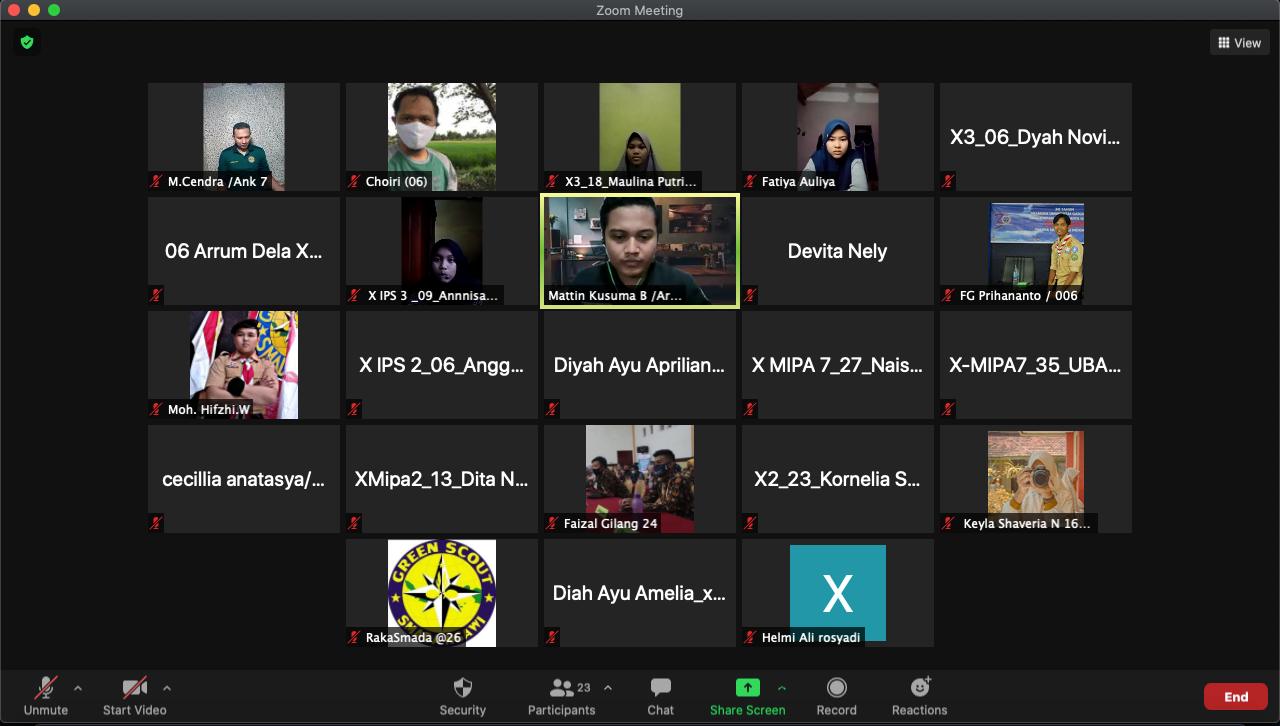Click the muted mic icon on XMipa2_13_Dita tile
Image resolution: width=1280 pixels, height=726 pixels.
[x=354, y=523]
